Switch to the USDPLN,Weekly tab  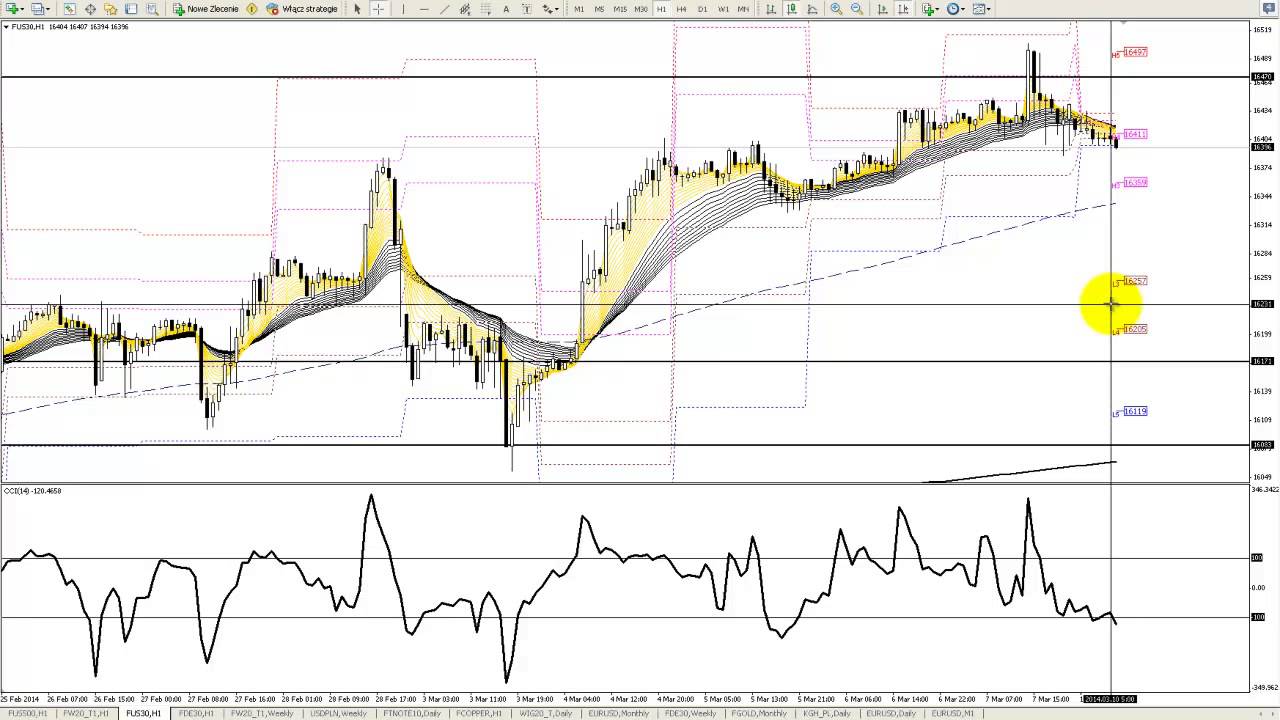[338, 713]
